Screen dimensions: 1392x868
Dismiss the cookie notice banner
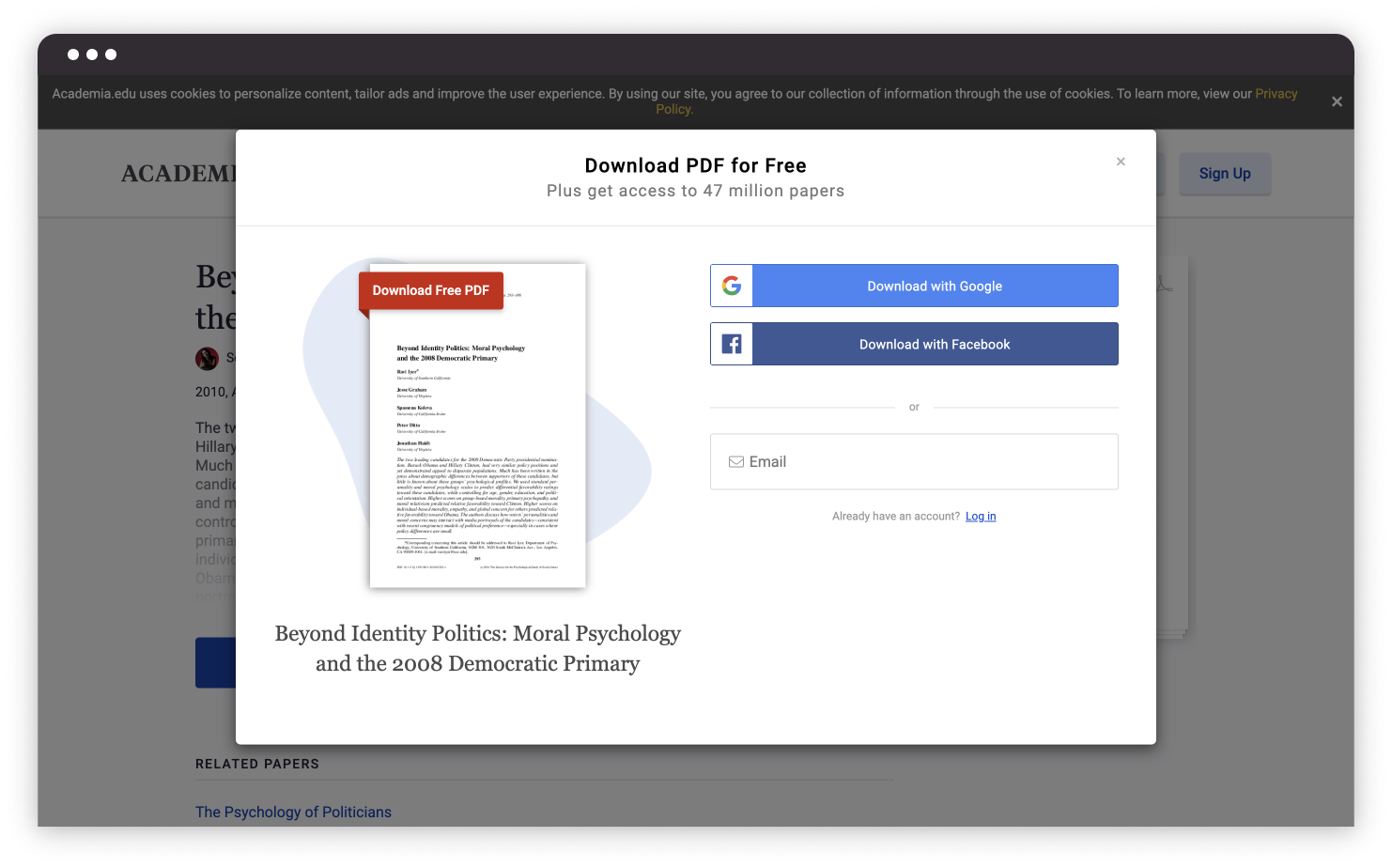pyautogui.click(x=1337, y=101)
